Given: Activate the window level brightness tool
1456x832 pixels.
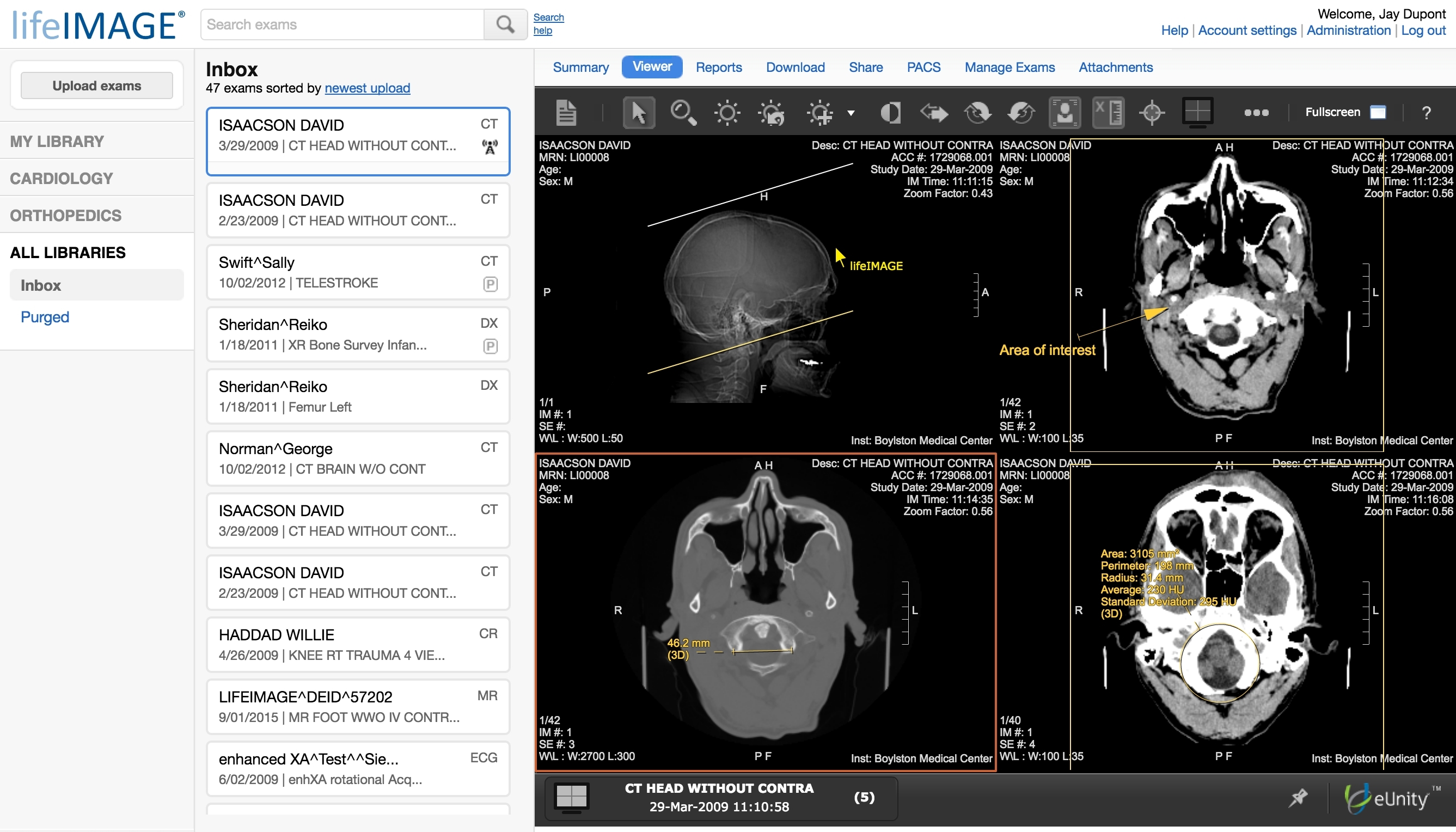Looking at the screenshot, I should pyautogui.click(x=727, y=113).
